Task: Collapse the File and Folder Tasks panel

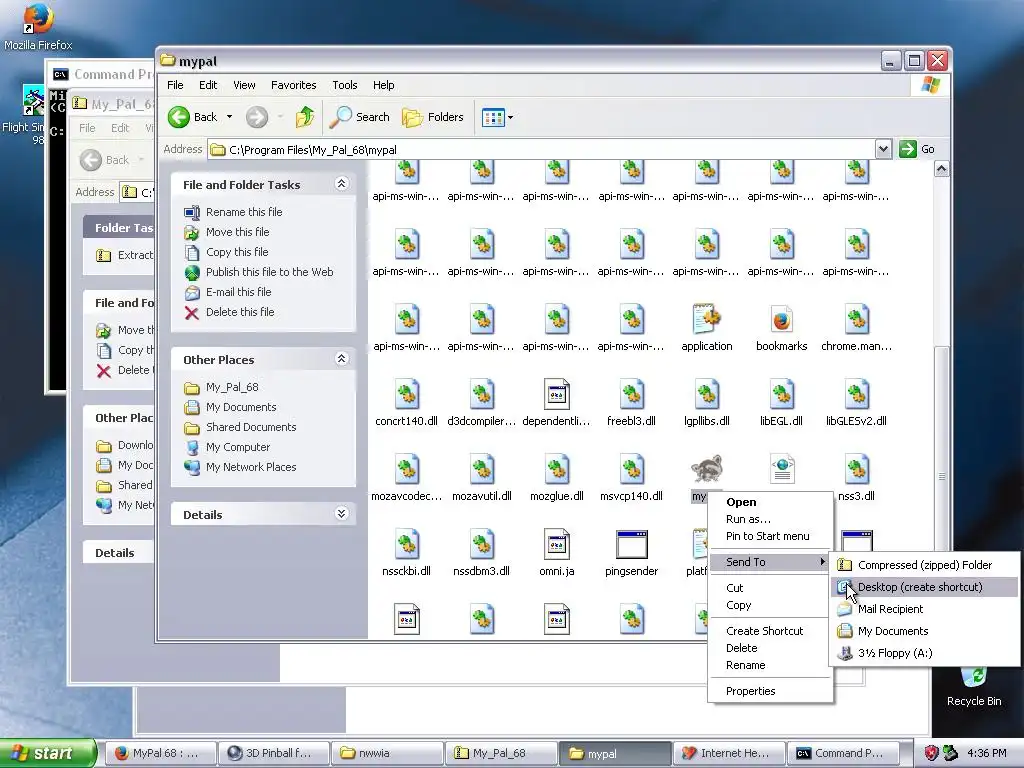Action: point(341,184)
